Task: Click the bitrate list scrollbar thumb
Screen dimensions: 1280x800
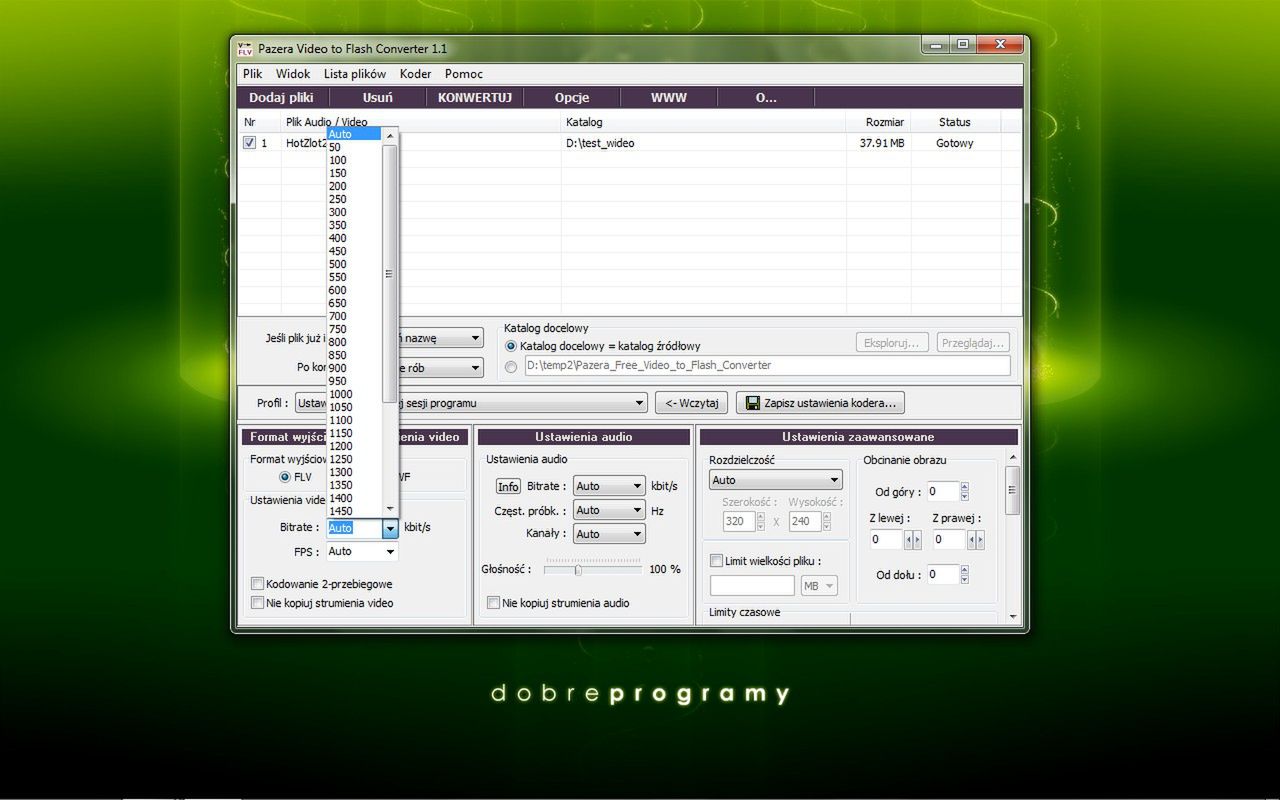Action: (389, 273)
